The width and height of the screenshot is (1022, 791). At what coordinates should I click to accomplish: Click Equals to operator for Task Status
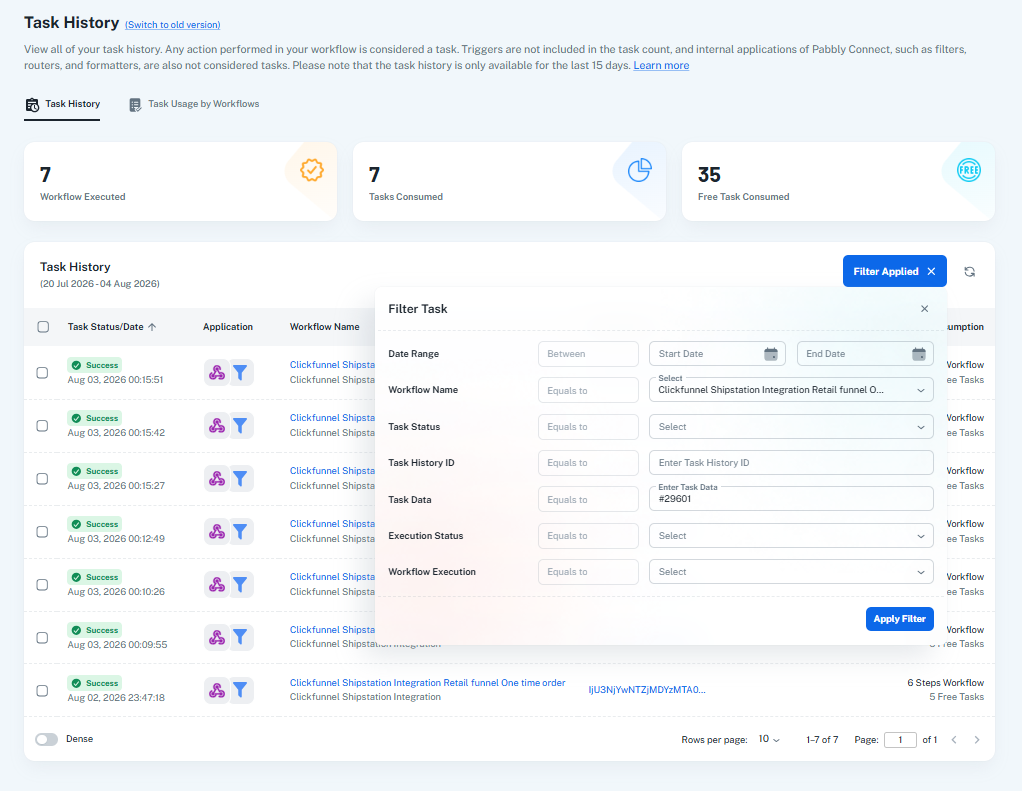click(589, 427)
